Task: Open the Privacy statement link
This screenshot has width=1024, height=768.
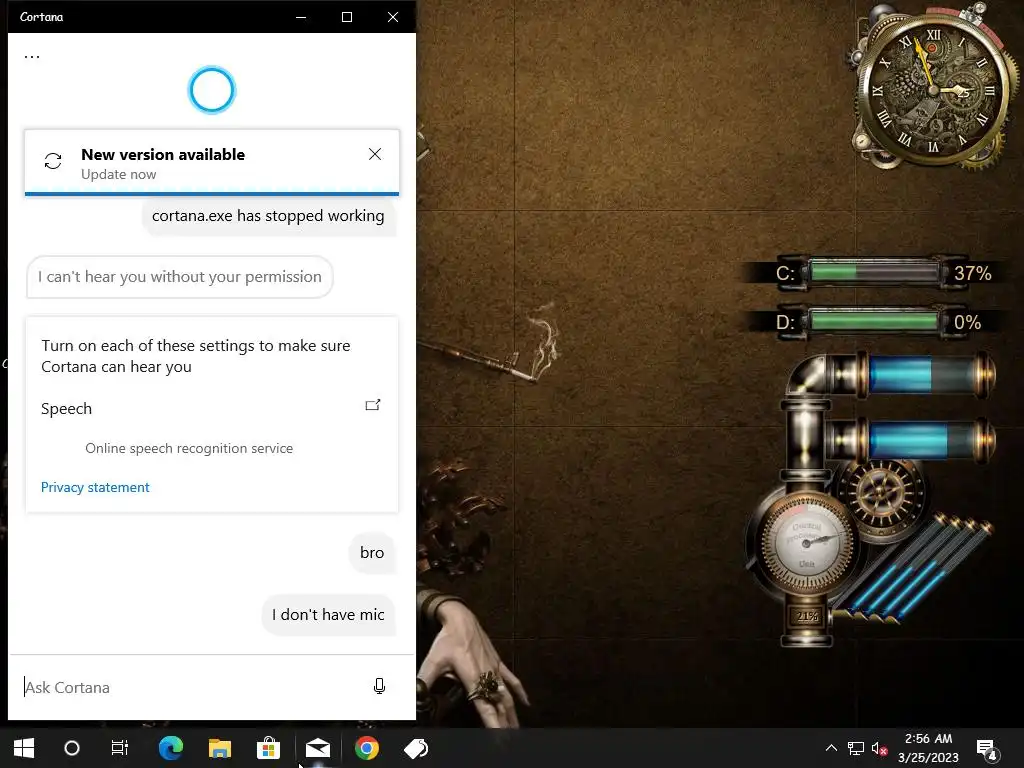Action: 95,487
